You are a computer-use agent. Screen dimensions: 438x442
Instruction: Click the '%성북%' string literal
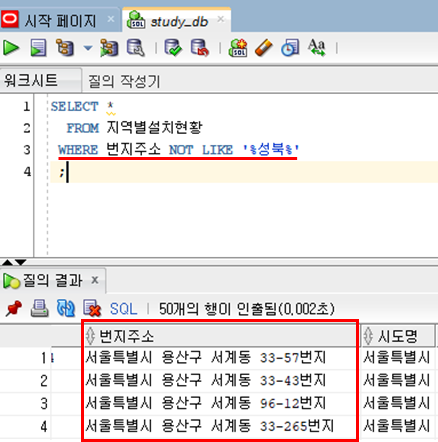coord(271,149)
